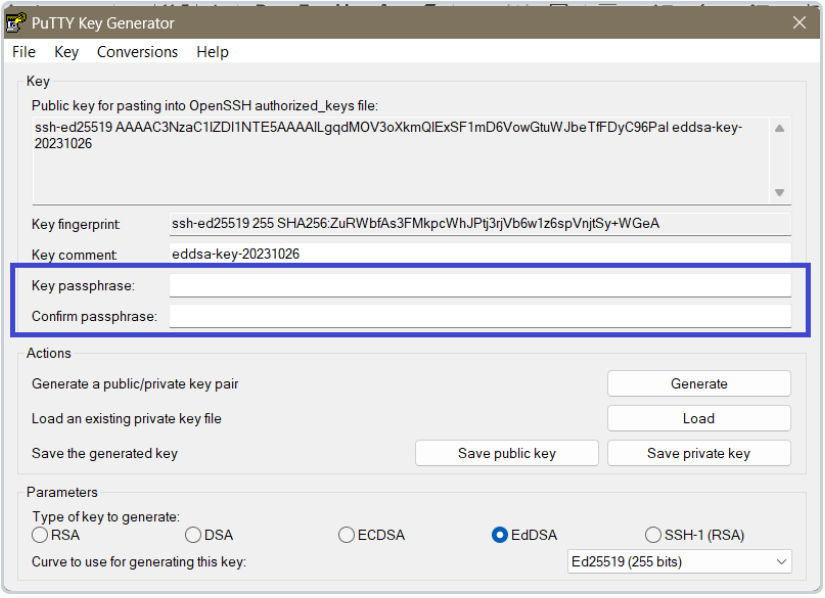Click the 'Type of key to generate:' label

tap(106, 516)
